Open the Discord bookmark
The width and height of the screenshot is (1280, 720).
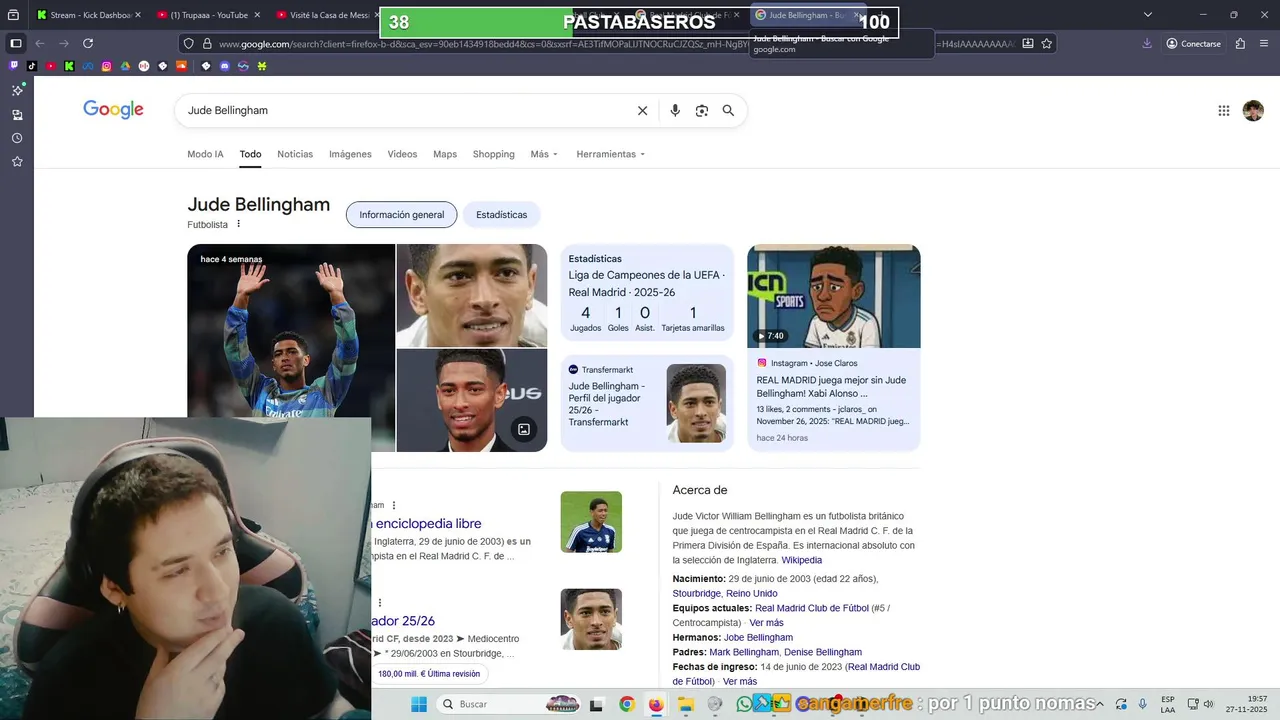coord(224,66)
